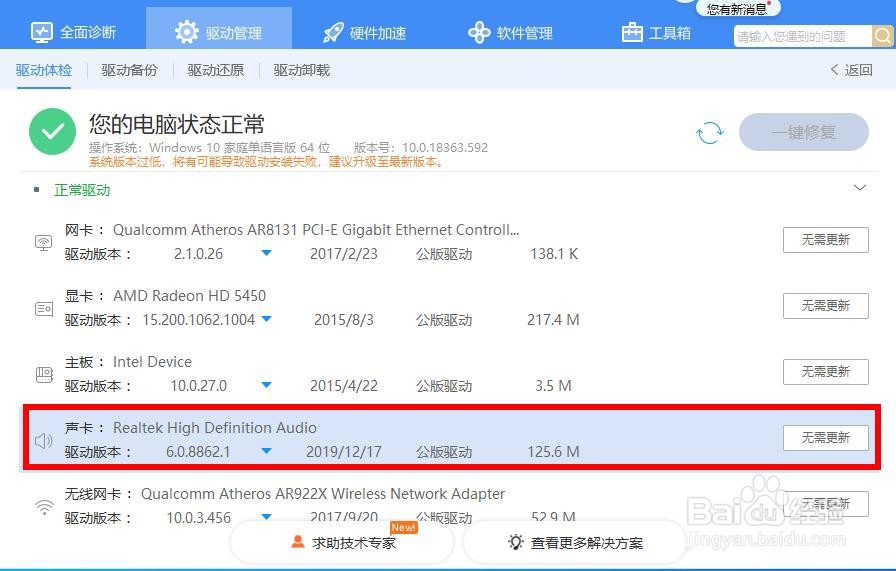Switch to the 软件管理 tab
This screenshot has width=896, height=571.
(x=510, y=33)
